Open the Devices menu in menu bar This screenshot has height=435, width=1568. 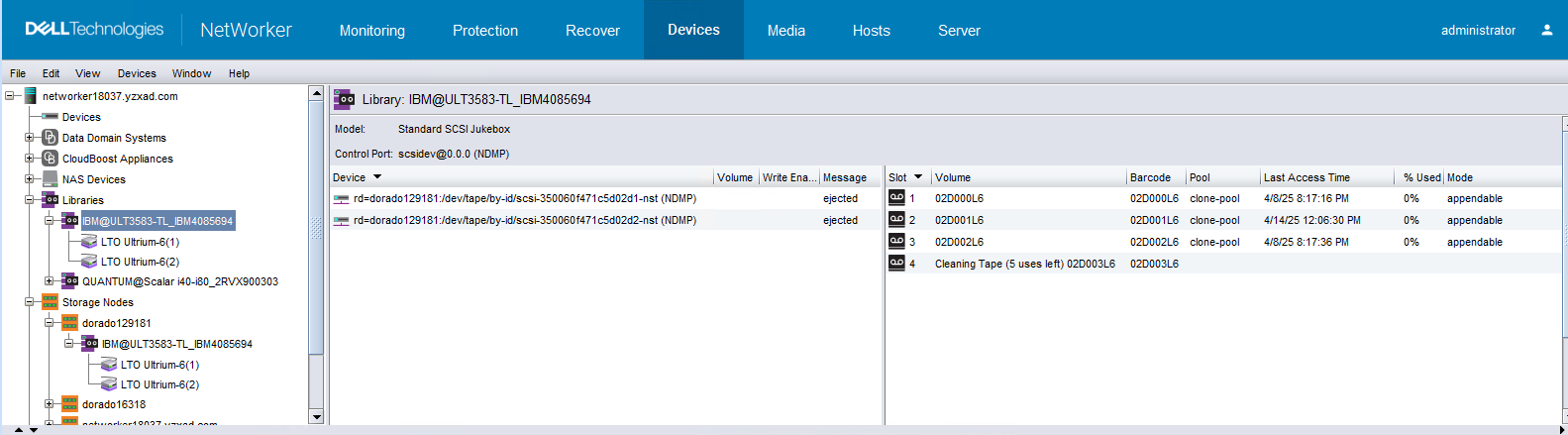pyautogui.click(x=137, y=73)
